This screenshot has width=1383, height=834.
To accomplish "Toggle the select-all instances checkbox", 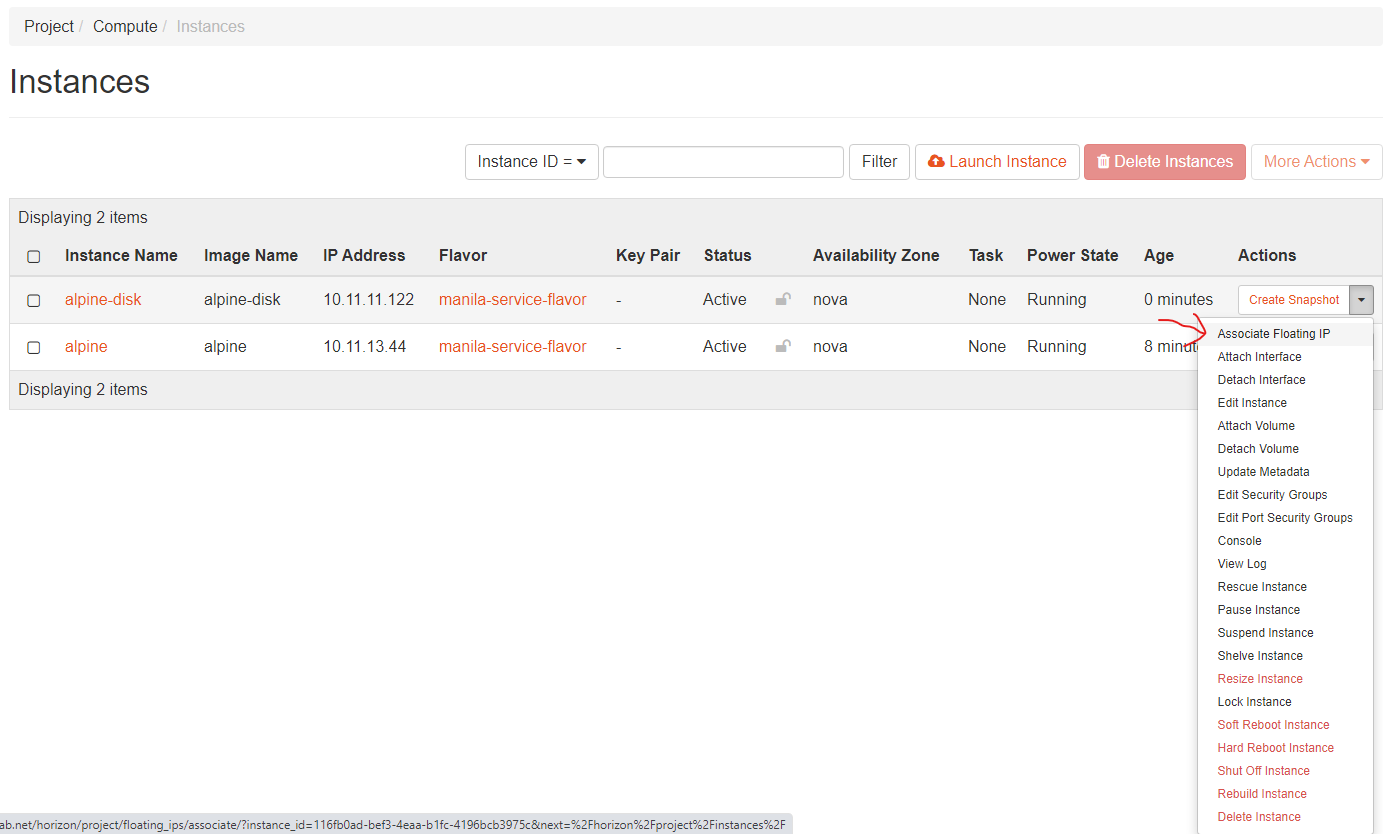I will (x=34, y=256).
